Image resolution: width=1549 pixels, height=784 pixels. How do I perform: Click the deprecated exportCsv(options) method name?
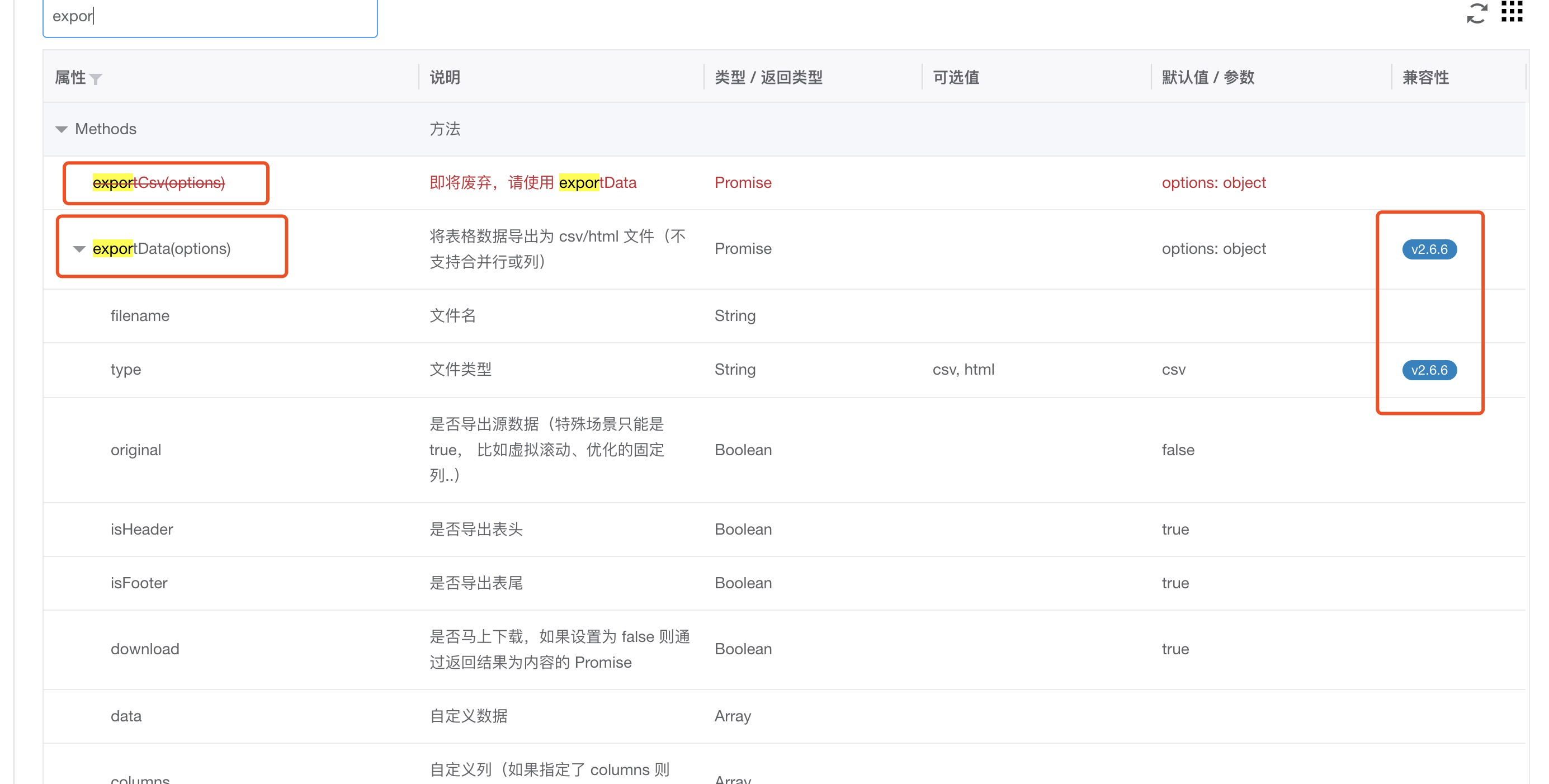tap(159, 182)
